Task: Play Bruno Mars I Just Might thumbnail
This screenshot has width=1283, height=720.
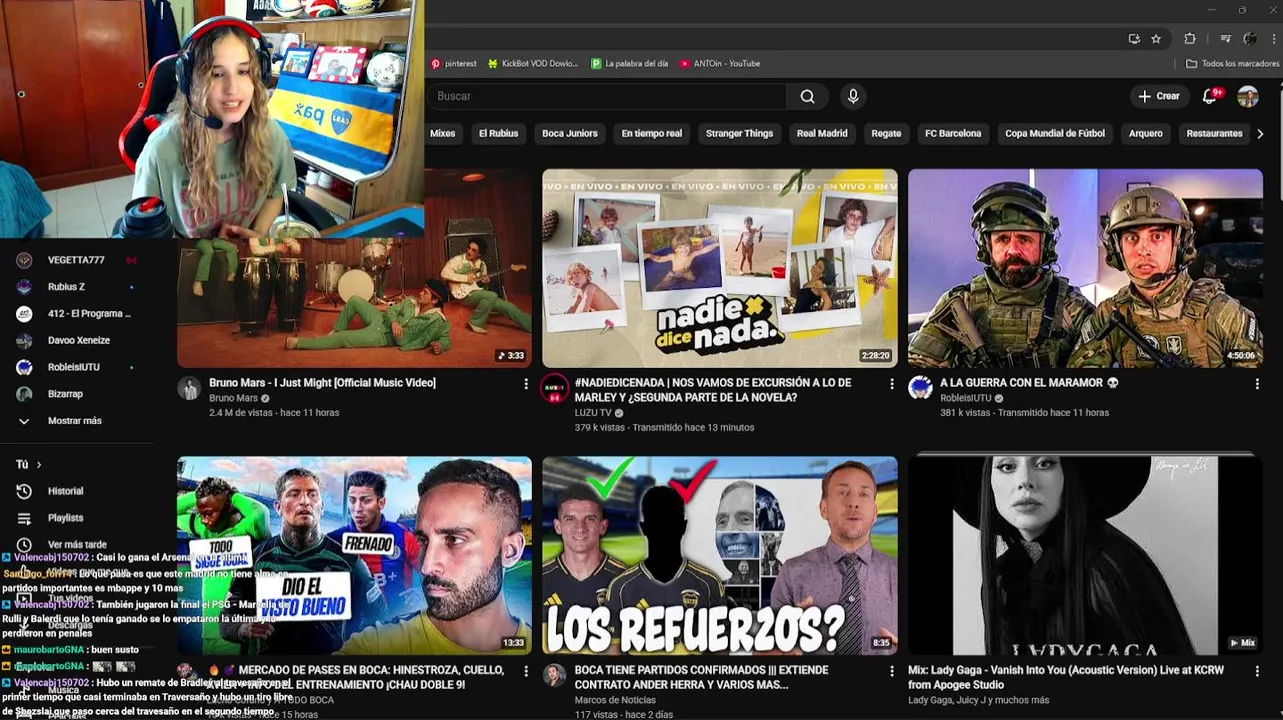Action: pyautogui.click(x=354, y=268)
